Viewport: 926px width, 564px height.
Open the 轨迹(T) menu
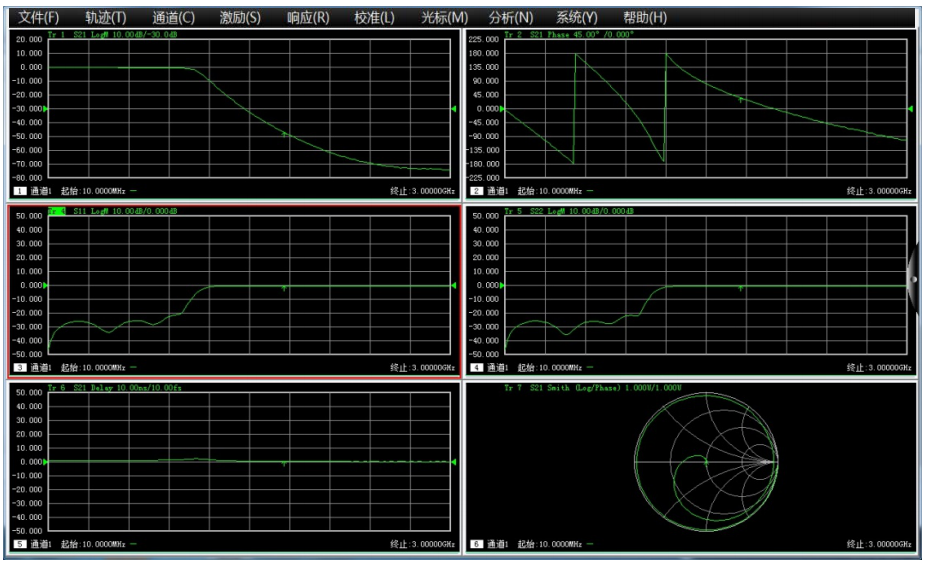[106, 17]
